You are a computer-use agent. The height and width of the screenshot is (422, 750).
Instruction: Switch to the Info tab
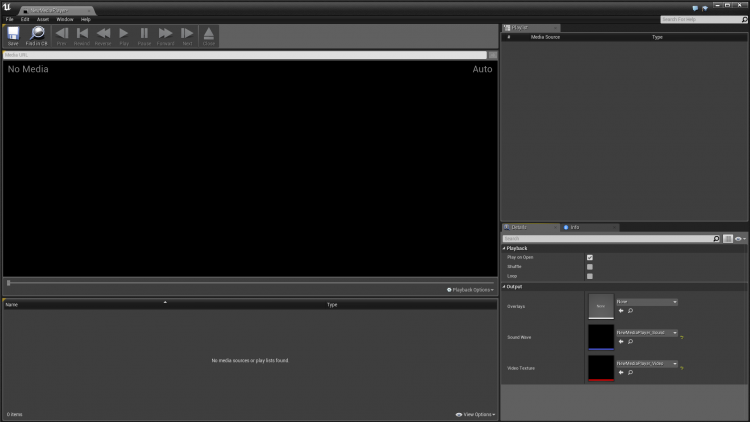coord(589,227)
